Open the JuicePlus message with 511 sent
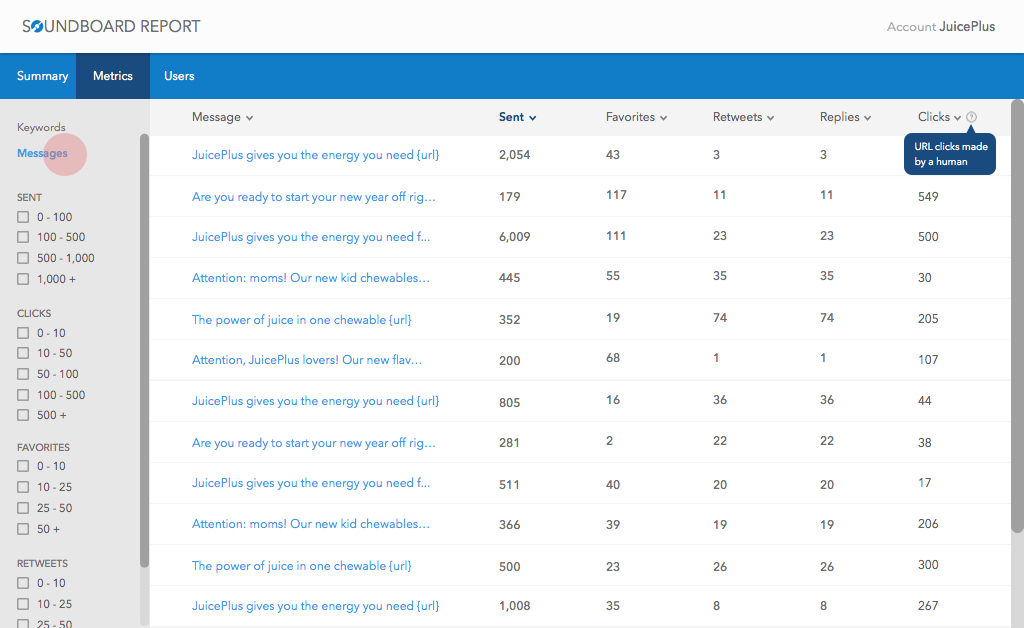This screenshot has height=628, width=1024. (x=311, y=483)
